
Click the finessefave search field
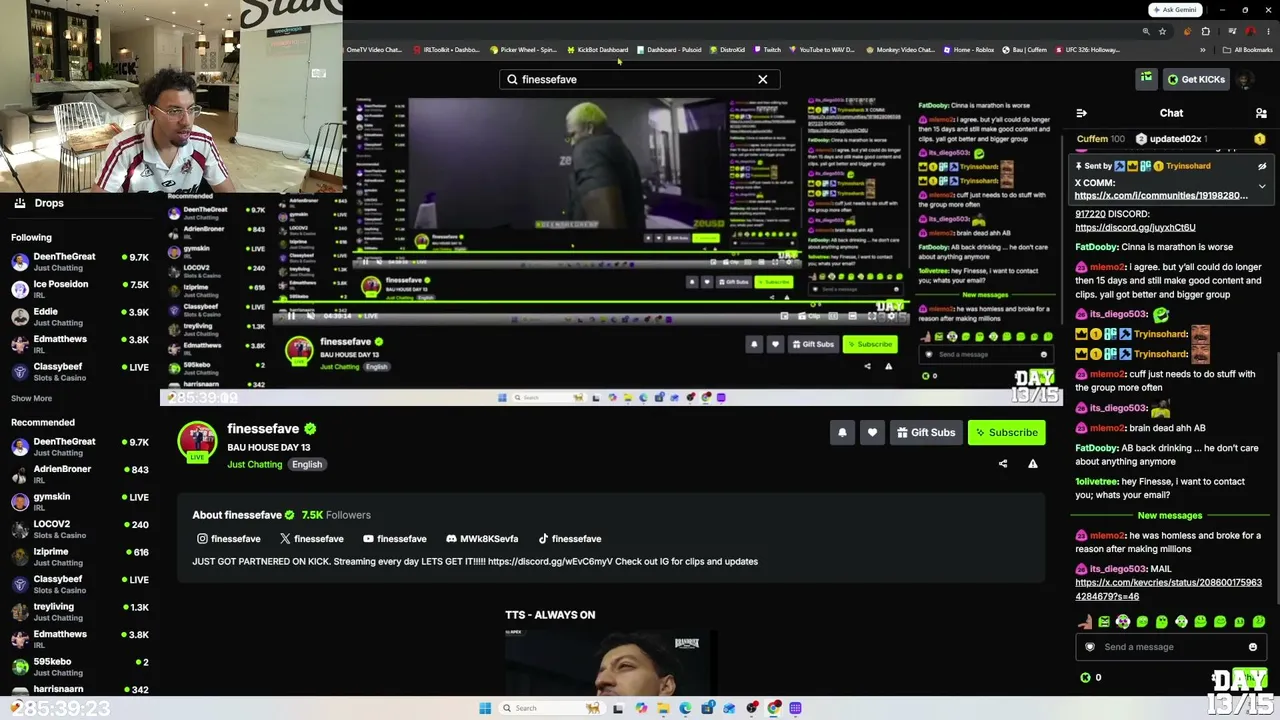[640, 79]
